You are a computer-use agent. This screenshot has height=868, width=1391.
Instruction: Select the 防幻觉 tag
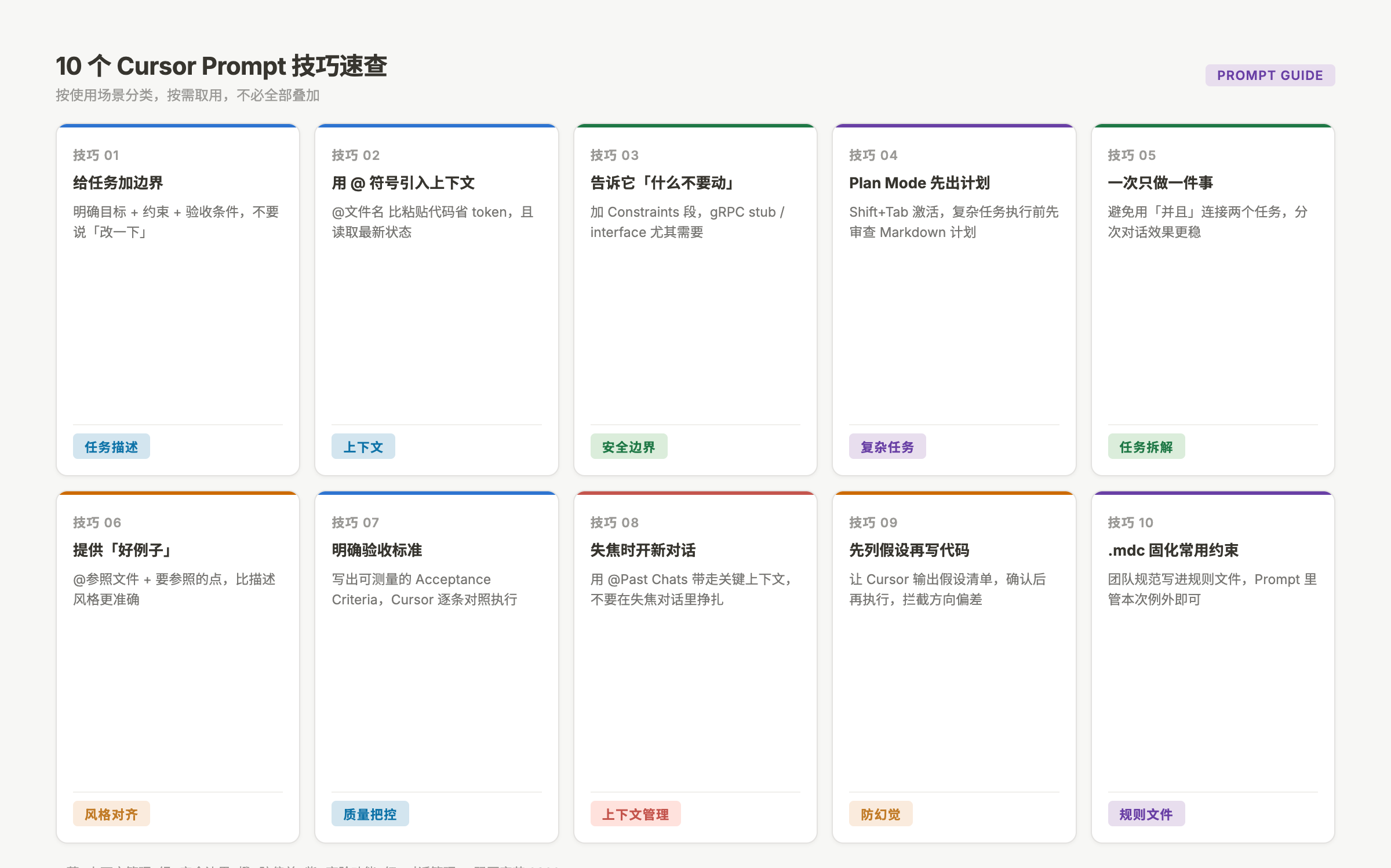881,814
